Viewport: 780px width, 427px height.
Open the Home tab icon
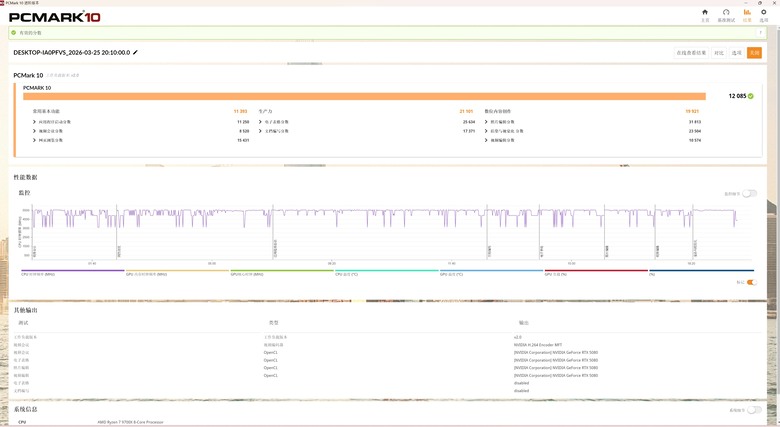click(704, 12)
